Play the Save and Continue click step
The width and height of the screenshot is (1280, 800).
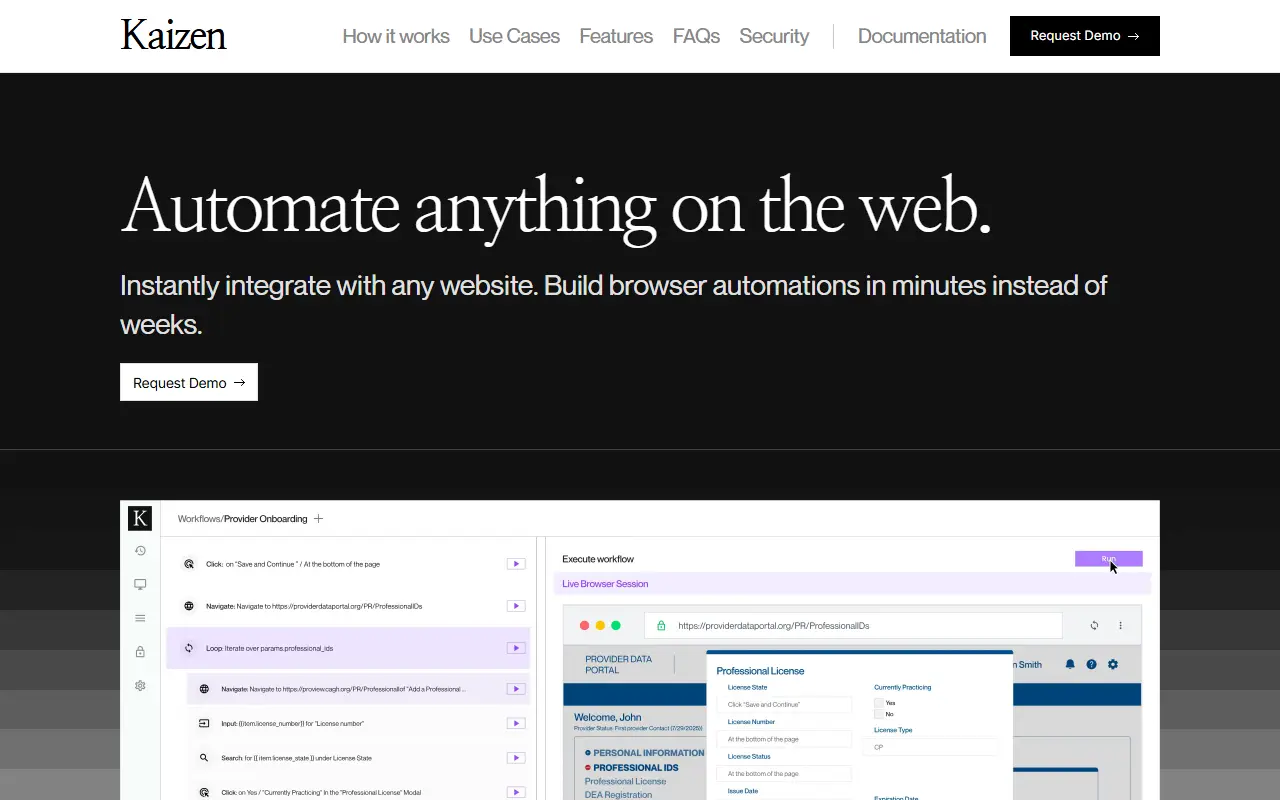point(516,564)
